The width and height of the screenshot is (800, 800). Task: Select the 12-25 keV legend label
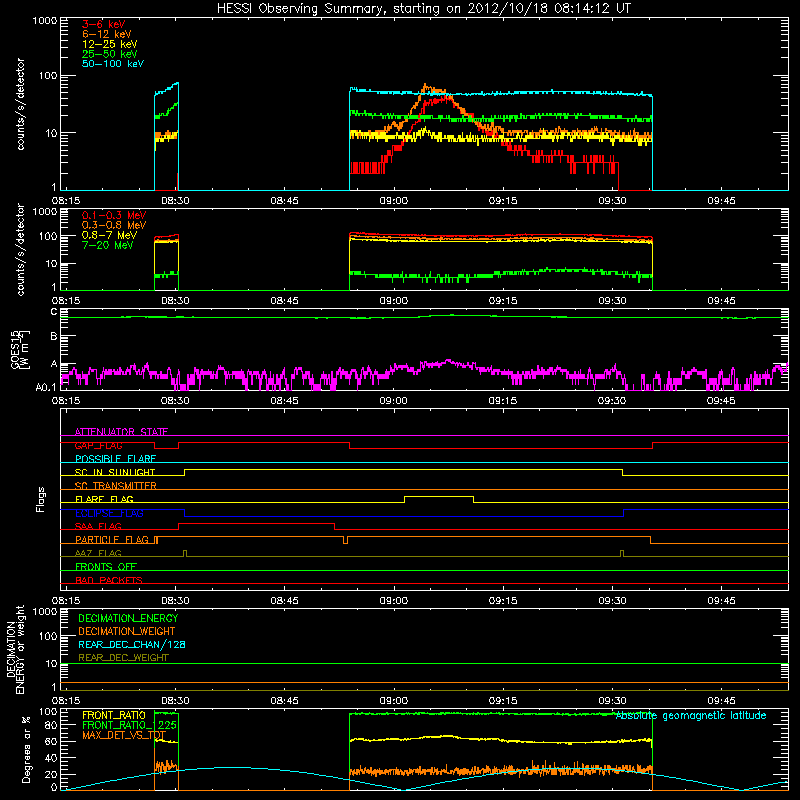tap(110, 44)
